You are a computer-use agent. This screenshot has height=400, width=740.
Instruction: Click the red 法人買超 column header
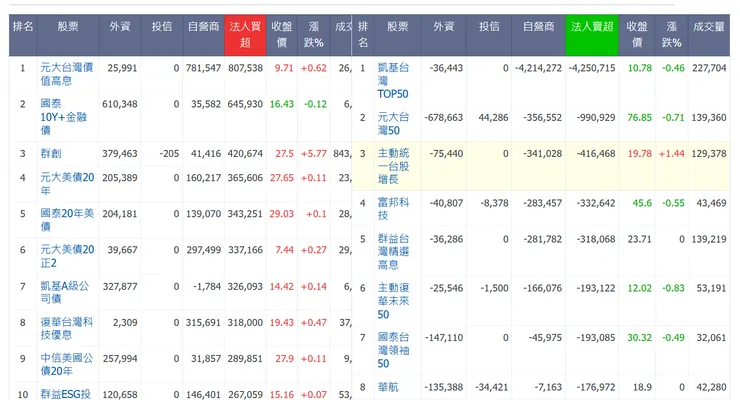click(246, 35)
